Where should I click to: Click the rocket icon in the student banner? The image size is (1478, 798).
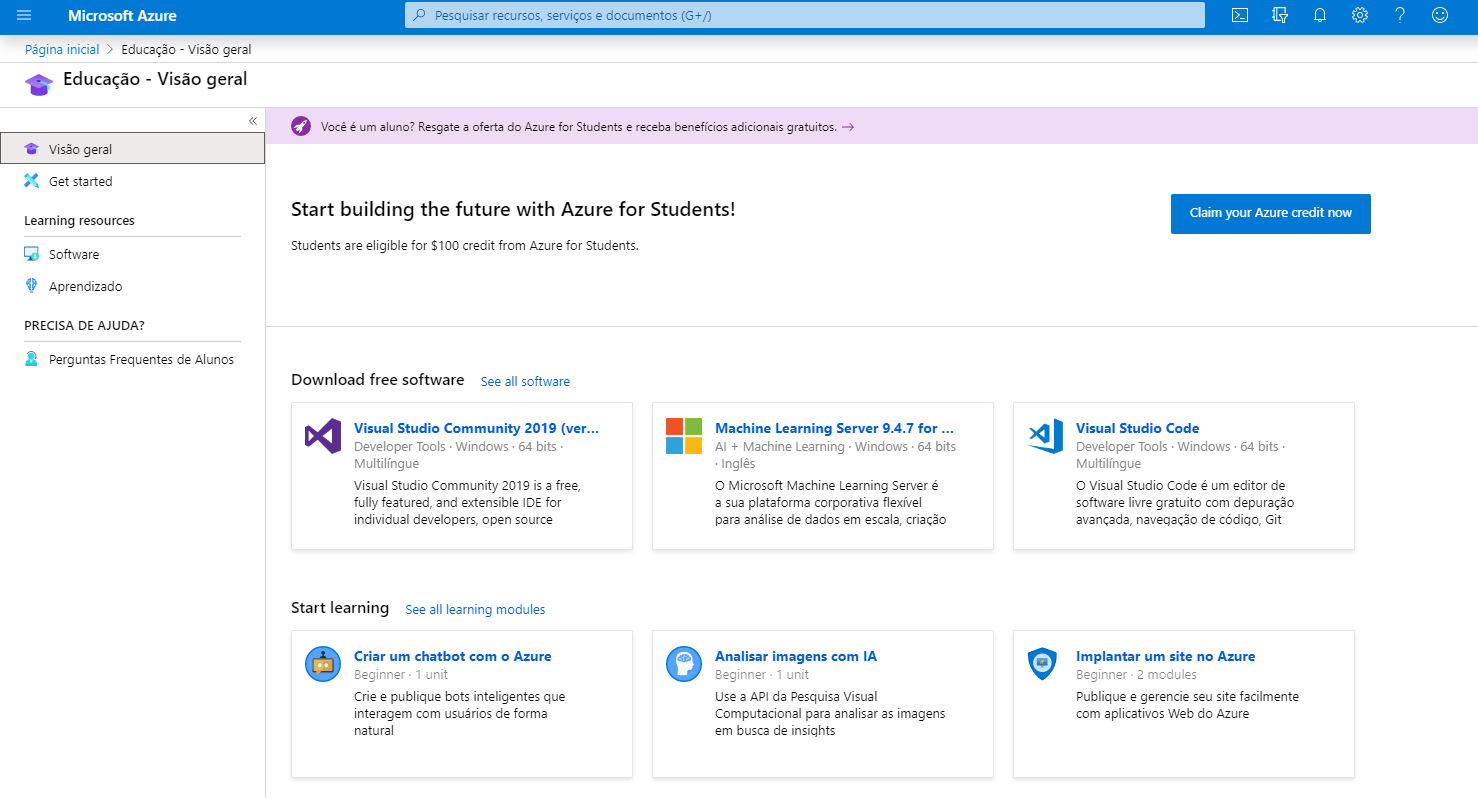coord(301,126)
